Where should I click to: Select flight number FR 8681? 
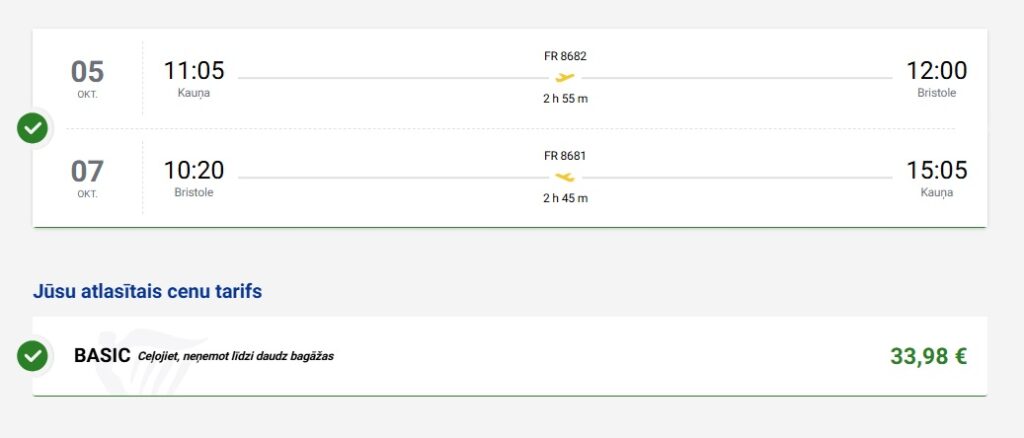[565, 156]
